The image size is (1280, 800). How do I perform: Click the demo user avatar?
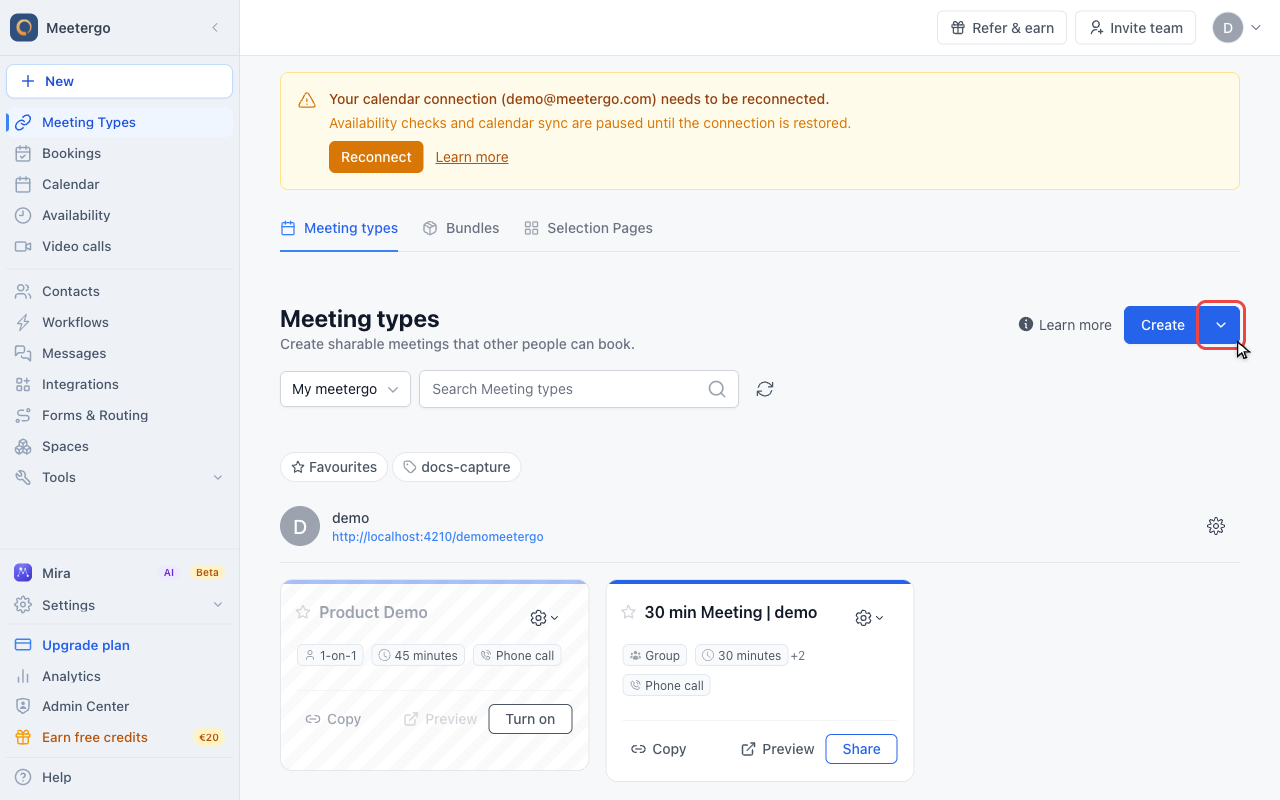point(300,526)
